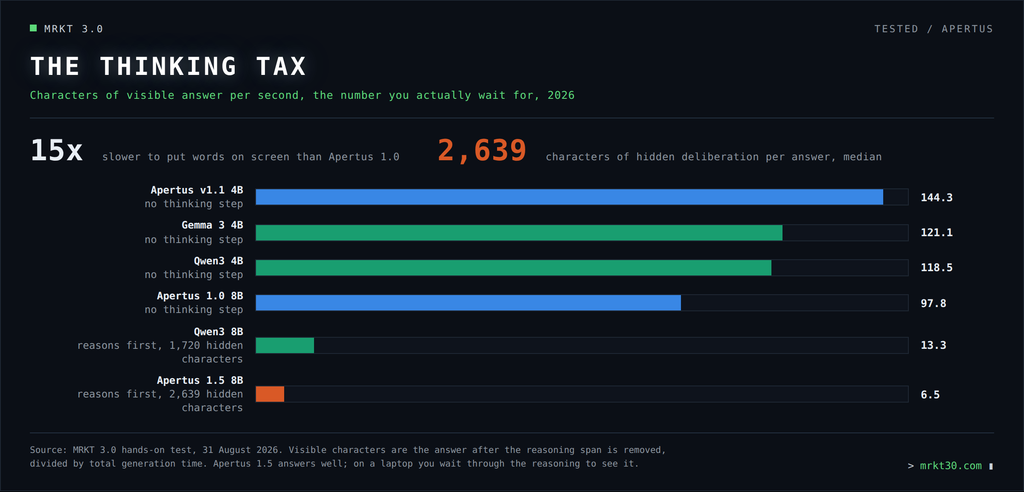Click the 'MRKT 3.0' header label
This screenshot has height=492, width=1024.
pyautogui.click(x=73, y=29)
